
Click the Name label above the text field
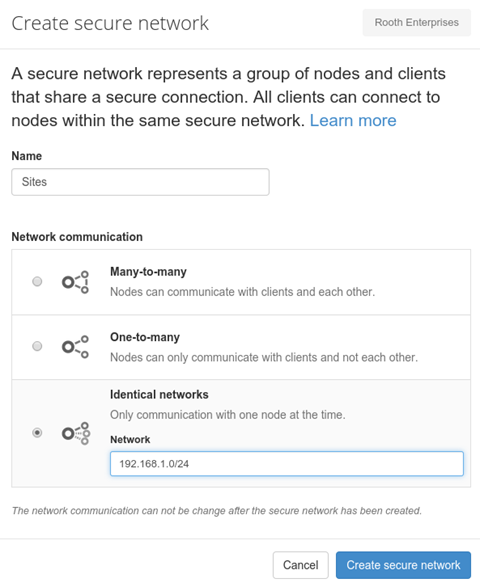[27, 156]
